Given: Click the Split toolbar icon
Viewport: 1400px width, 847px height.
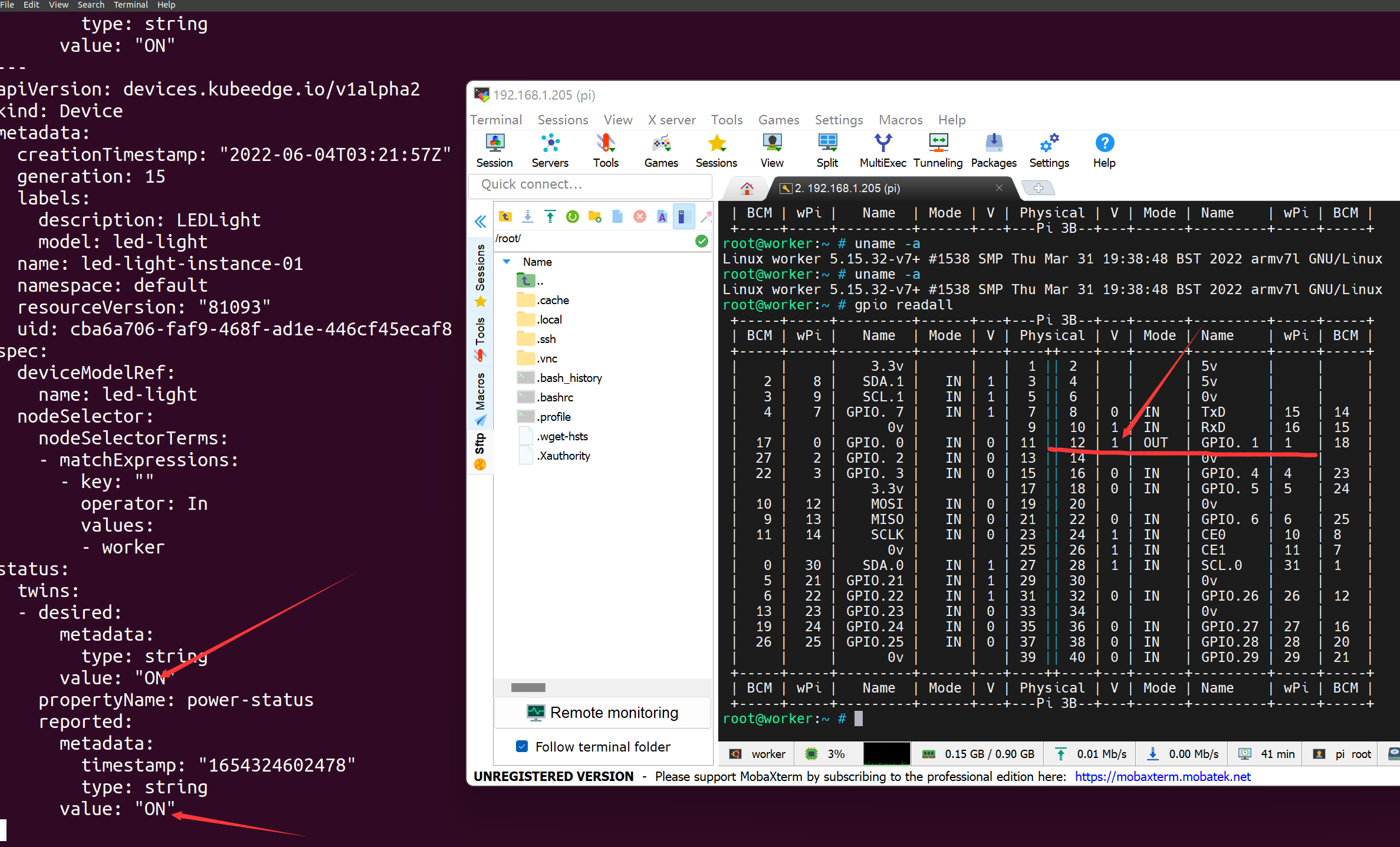Looking at the screenshot, I should [x=827, y=151].
